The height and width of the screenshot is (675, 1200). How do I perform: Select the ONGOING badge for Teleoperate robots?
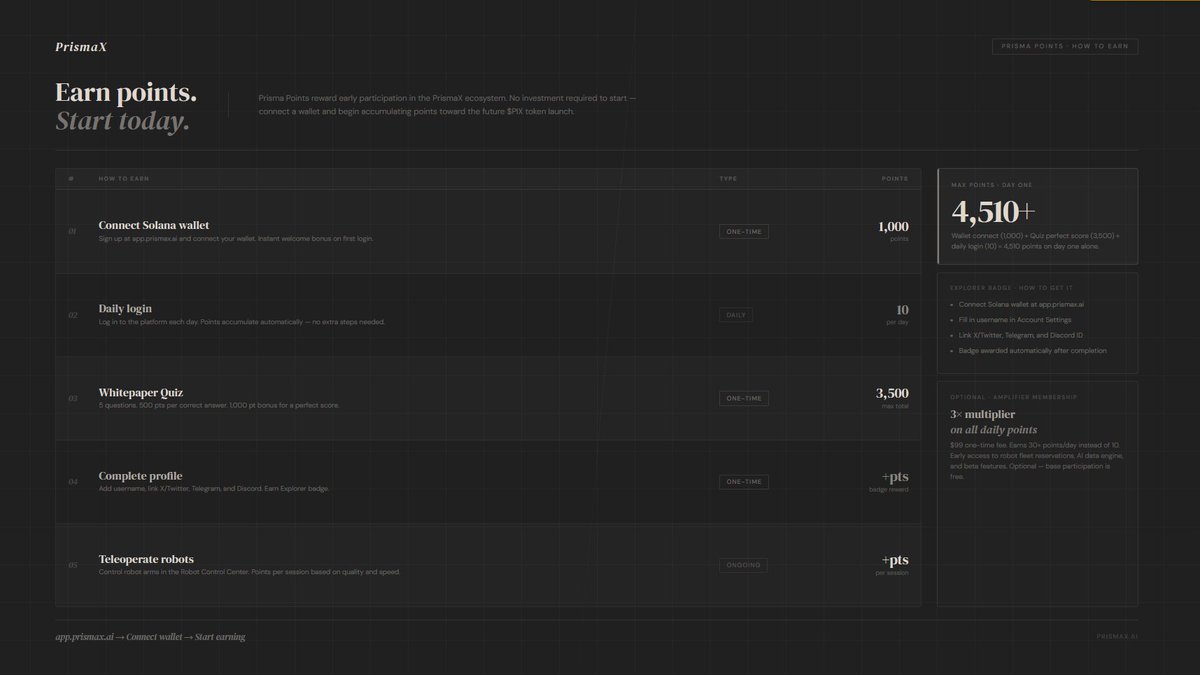[x=742, y=565]
